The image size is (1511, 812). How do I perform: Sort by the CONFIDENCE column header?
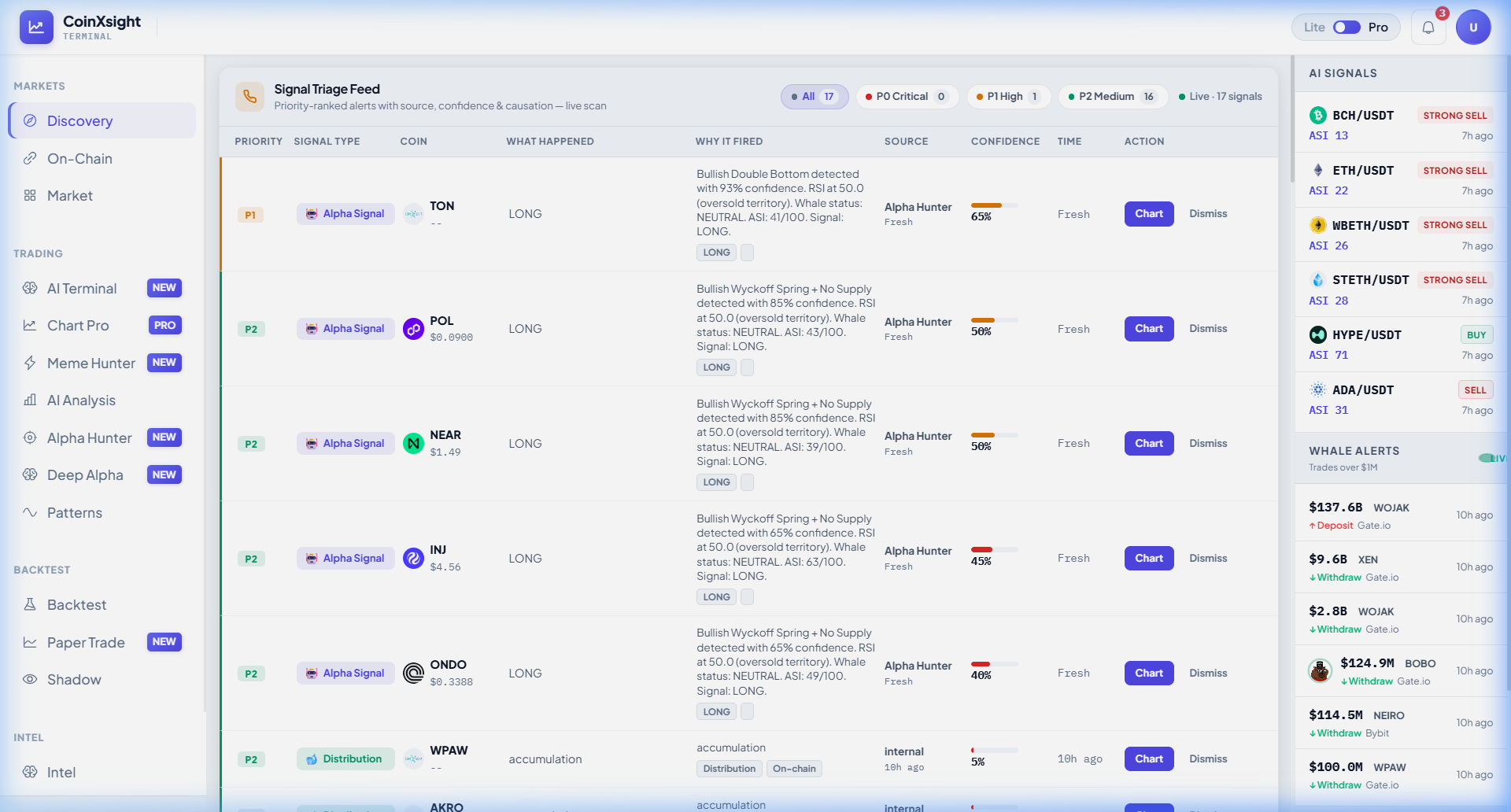point(1005,142)
